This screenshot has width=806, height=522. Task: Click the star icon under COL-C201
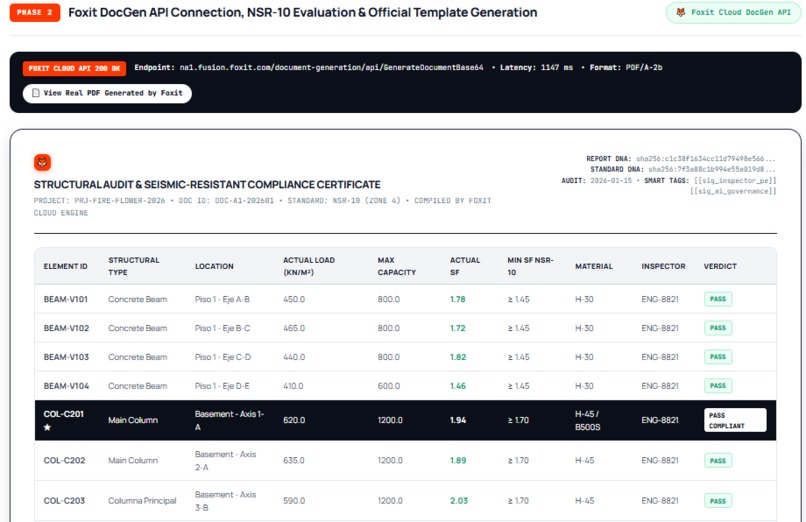(47, 427)
